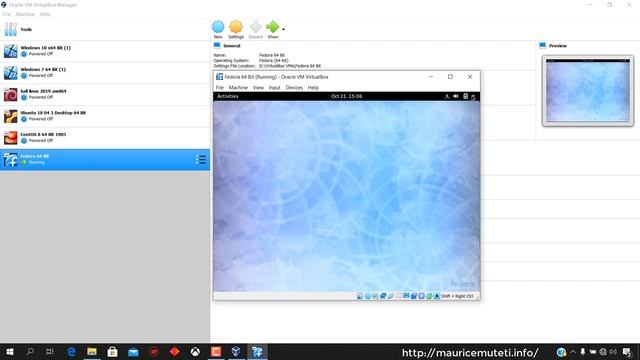Select the running Fedora 64 Bit VM
The height and width of the screenshot is (360, 640).
105,159
